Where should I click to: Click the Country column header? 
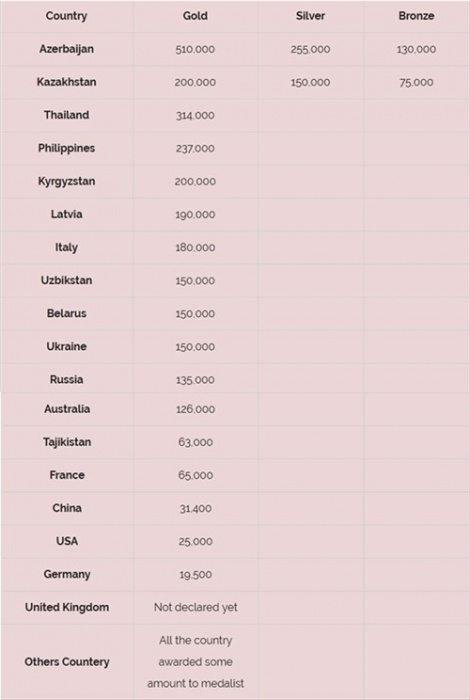(67, 16)
